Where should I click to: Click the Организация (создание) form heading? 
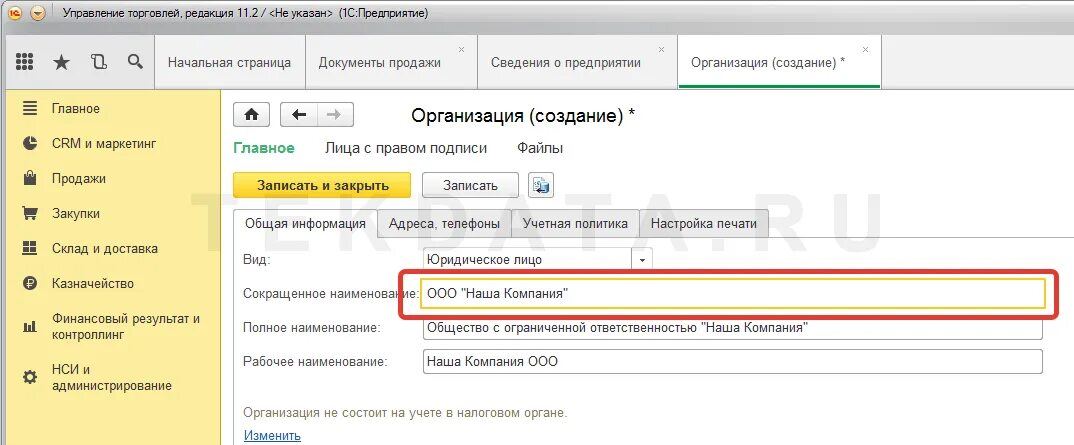coord(523,115)
